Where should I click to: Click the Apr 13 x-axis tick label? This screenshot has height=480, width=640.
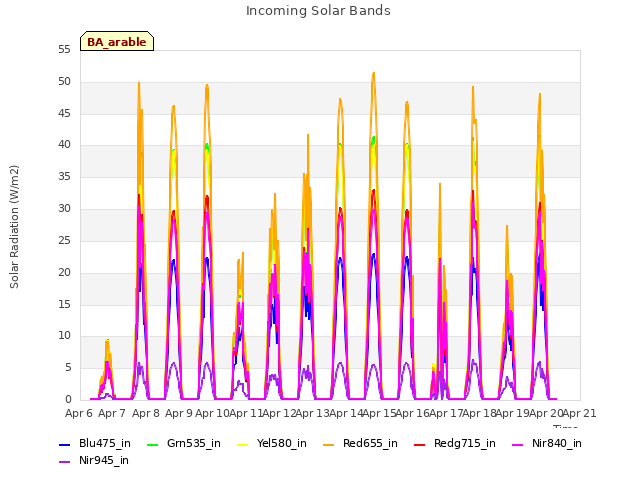pos(313,413)
